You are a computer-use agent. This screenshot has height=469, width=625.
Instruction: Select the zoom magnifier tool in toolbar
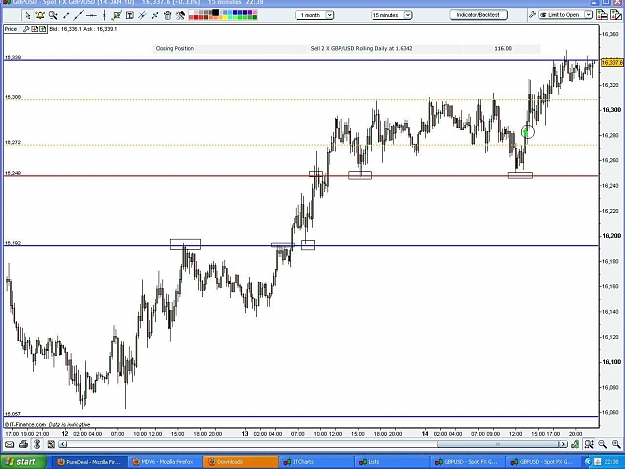click(x=53, y=16)
